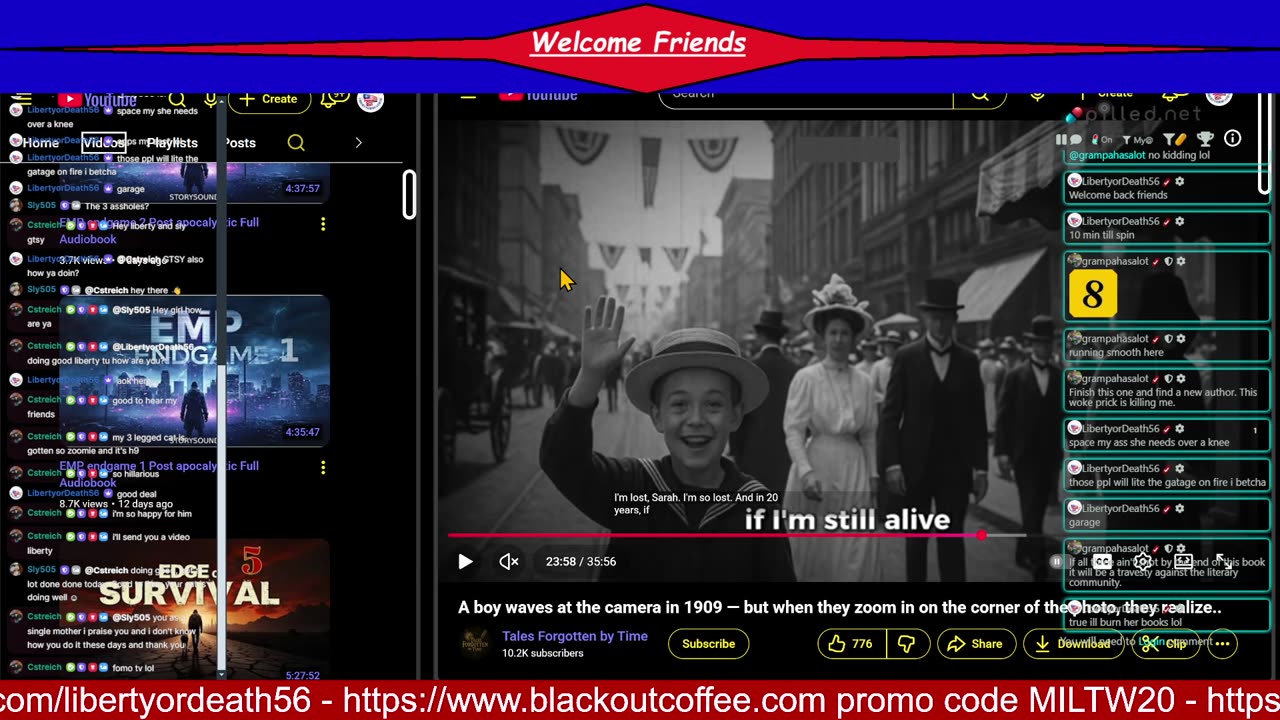Click the Share button under video
This screenshot has width=1280, height=720.
[975, 644]
